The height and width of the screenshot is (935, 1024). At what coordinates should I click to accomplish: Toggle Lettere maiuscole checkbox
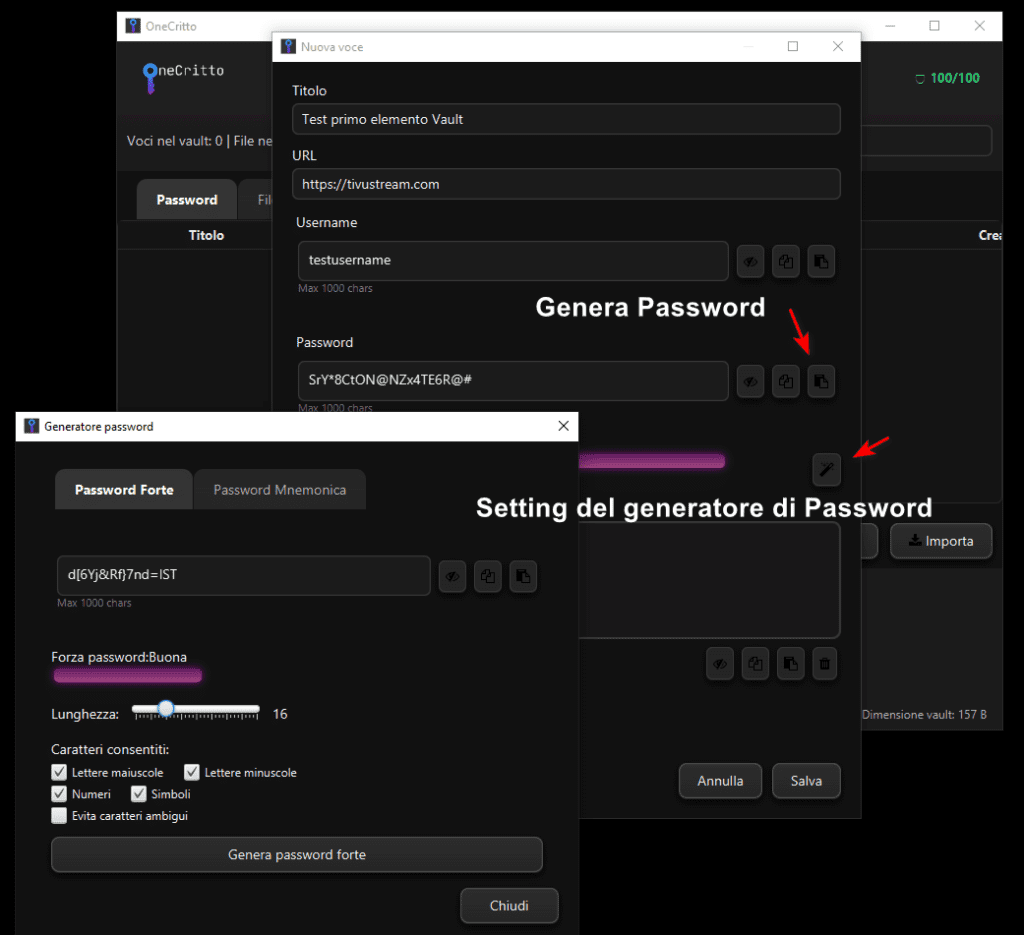pyautogui.click(x=59, y=772)
